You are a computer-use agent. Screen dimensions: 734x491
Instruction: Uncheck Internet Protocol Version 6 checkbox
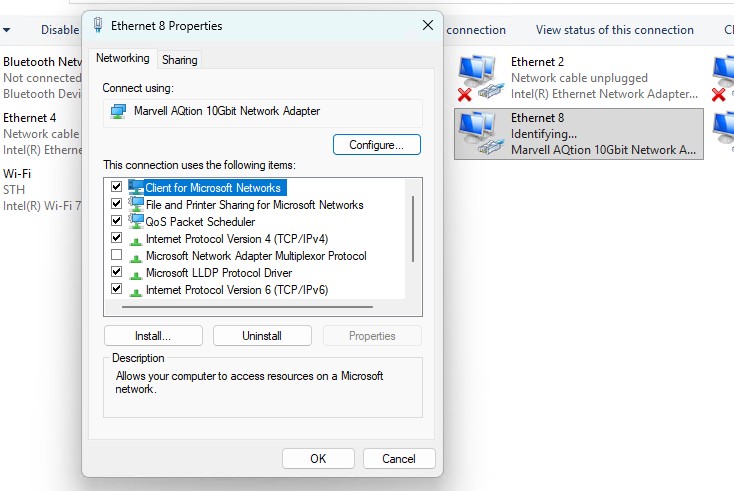(117, 289)
